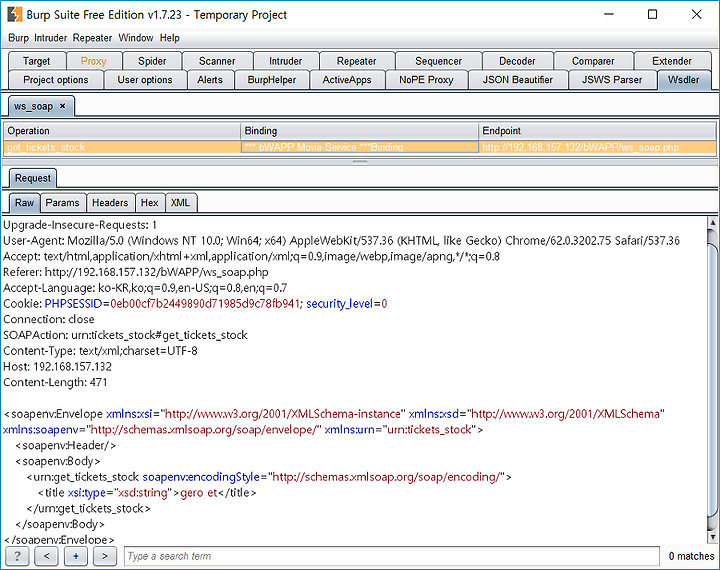This screenshot has width=720, height=570.
Task: Click in the search term input field
Action: 392,556
